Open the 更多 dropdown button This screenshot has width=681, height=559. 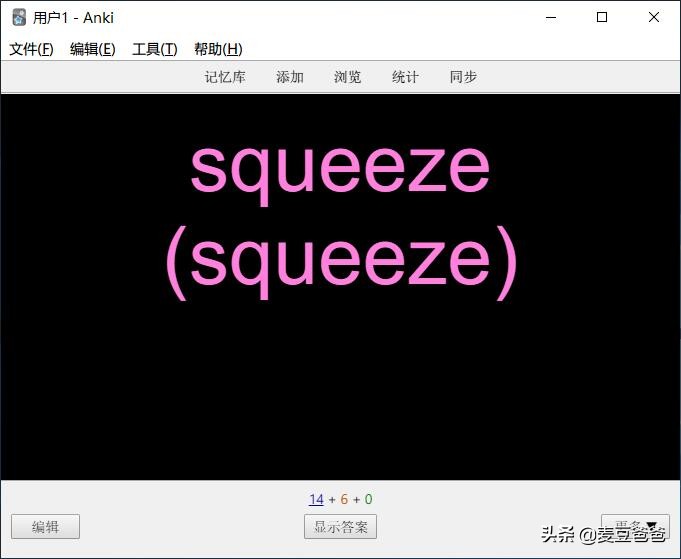(635, 526)
